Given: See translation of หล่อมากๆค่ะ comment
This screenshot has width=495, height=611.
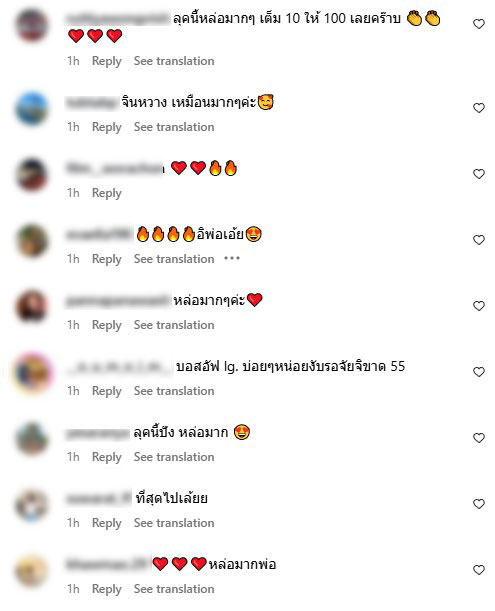Looking at the screenshot, I should tap(174, 325).
